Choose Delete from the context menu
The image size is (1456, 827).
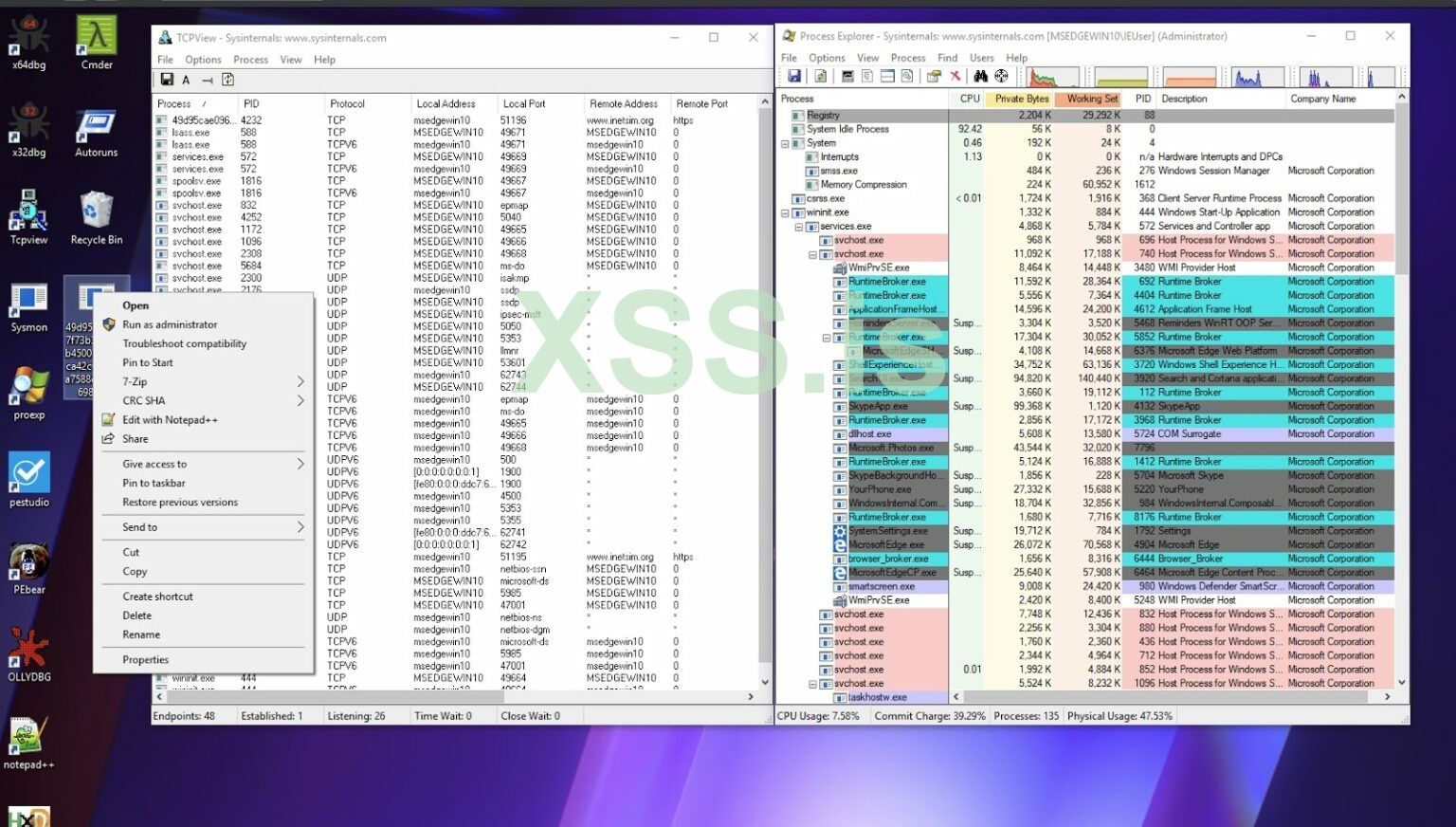tap(204, 616)
